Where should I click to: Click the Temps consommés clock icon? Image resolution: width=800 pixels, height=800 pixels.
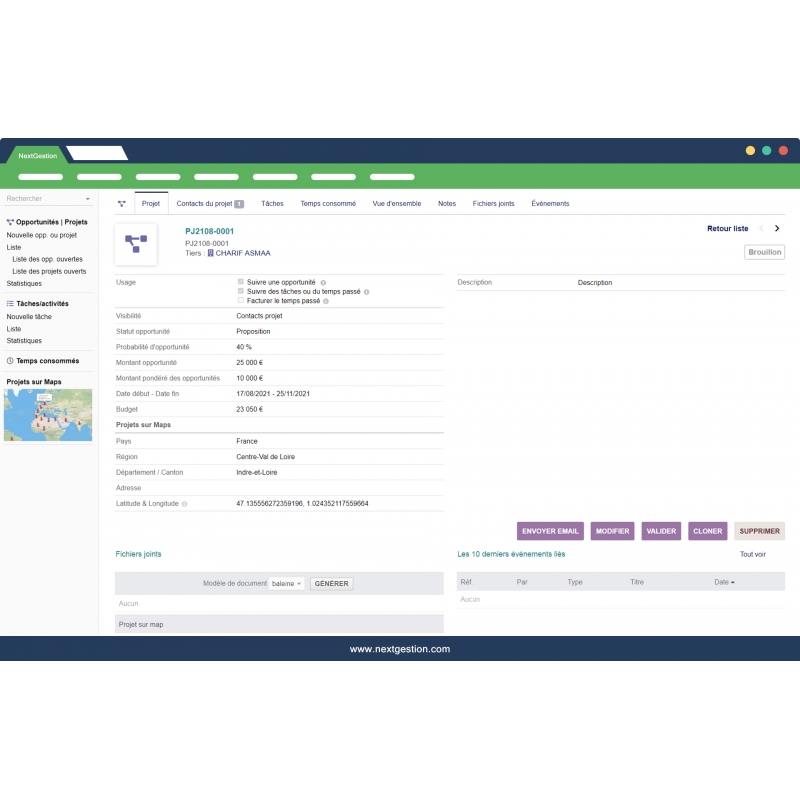point(9,361)
